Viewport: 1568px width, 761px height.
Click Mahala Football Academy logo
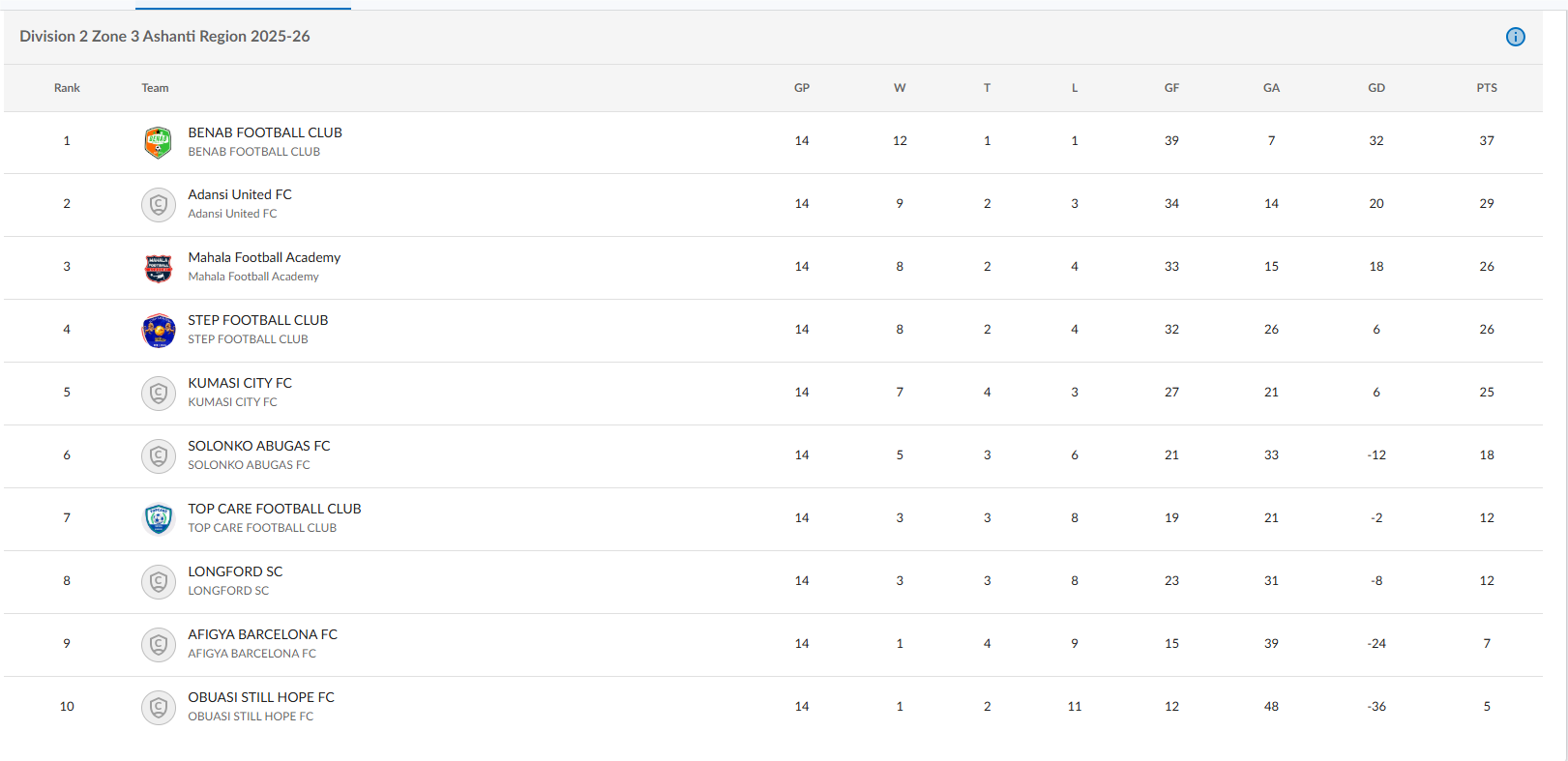[x=158, y=268]
